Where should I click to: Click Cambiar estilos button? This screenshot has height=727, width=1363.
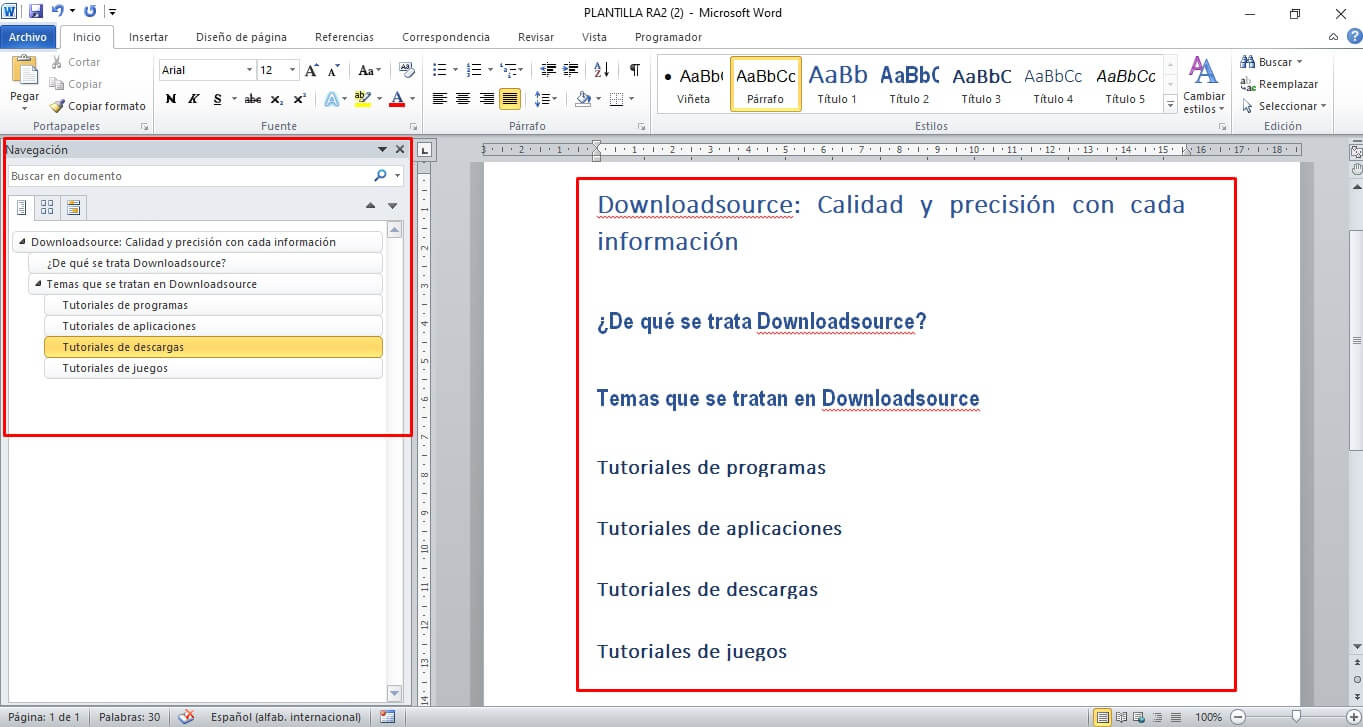click(x=1203, y=86)
